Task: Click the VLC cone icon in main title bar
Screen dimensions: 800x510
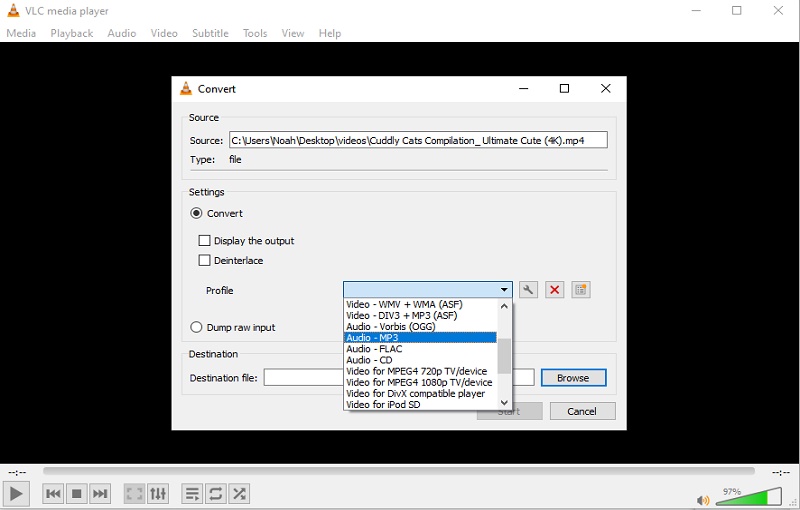Action: [13, 10]
